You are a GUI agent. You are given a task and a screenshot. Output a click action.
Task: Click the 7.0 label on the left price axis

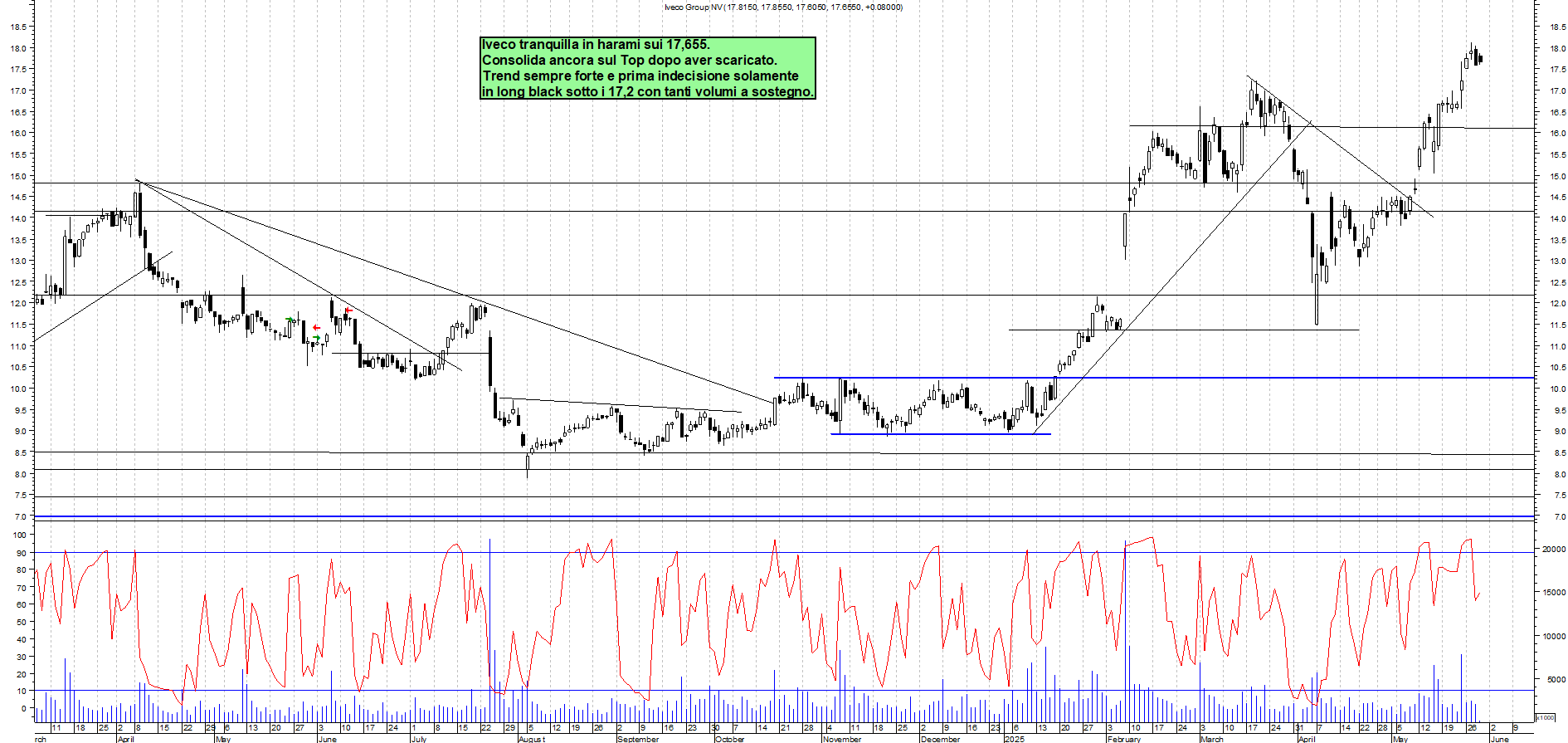pos(20,517)
